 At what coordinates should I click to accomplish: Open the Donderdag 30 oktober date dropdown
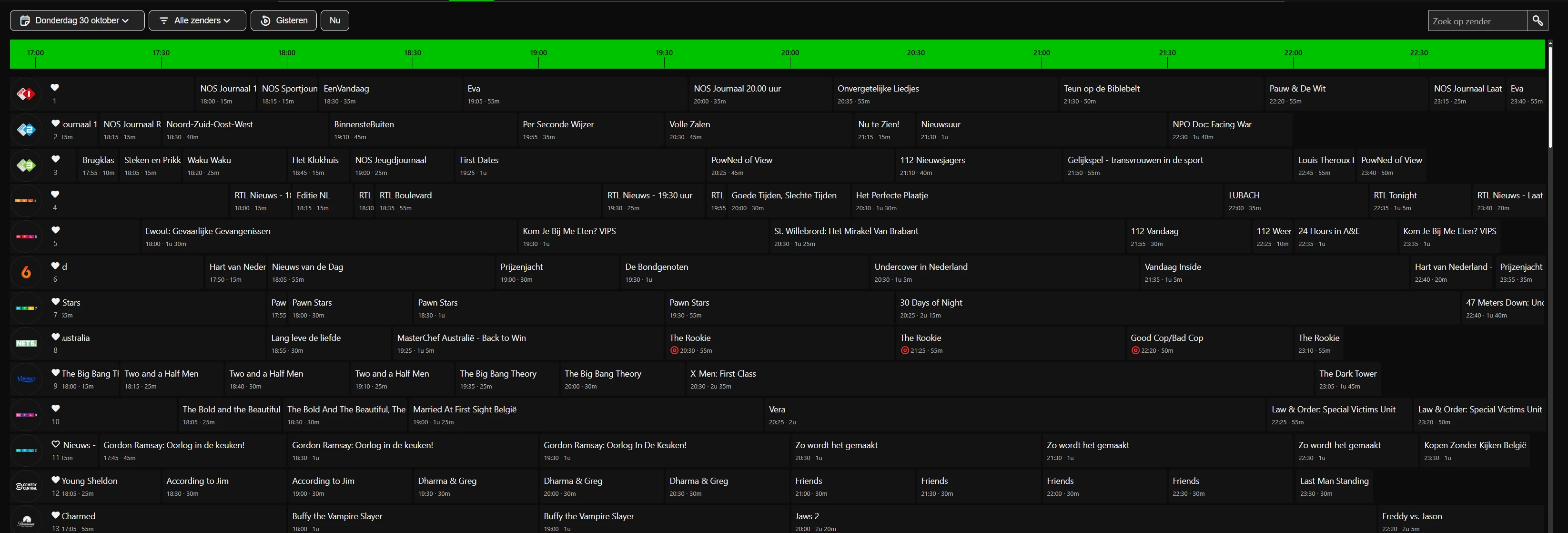[77, 20]
